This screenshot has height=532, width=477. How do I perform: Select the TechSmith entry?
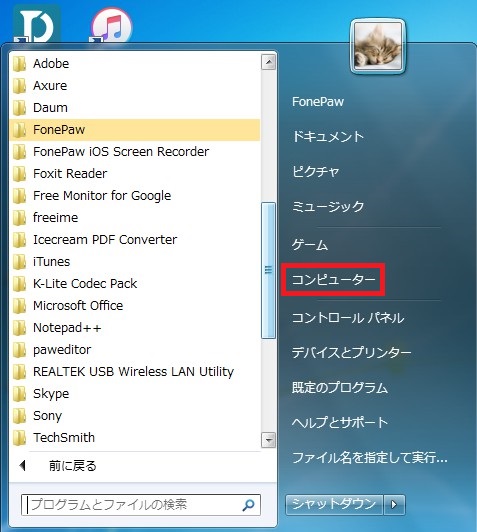[63, 437]
